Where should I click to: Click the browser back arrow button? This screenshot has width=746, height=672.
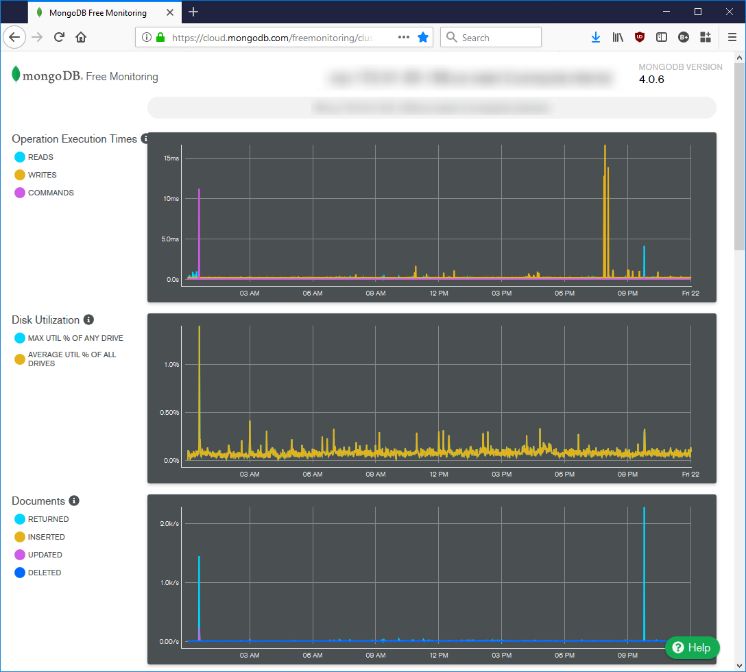pos(14,37)
